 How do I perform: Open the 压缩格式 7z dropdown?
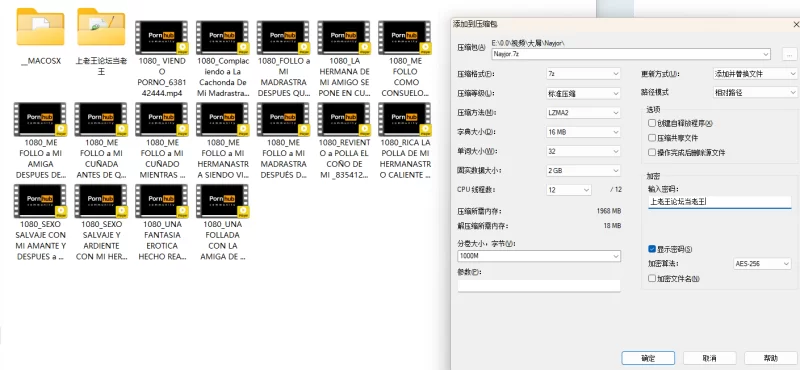[583, 74]
